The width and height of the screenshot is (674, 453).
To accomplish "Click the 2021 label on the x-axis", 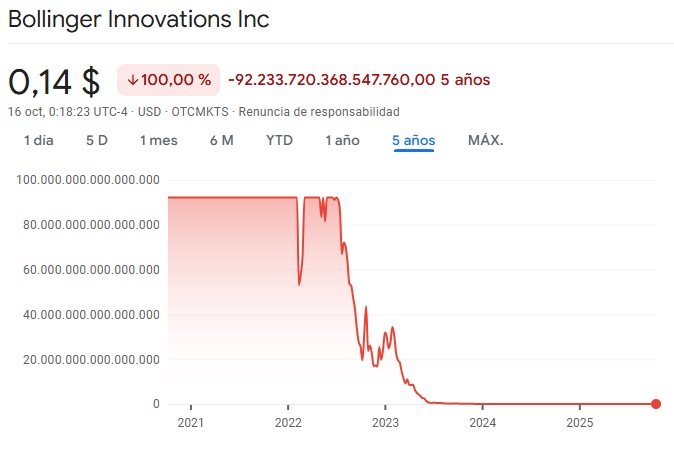I will 190,423.
